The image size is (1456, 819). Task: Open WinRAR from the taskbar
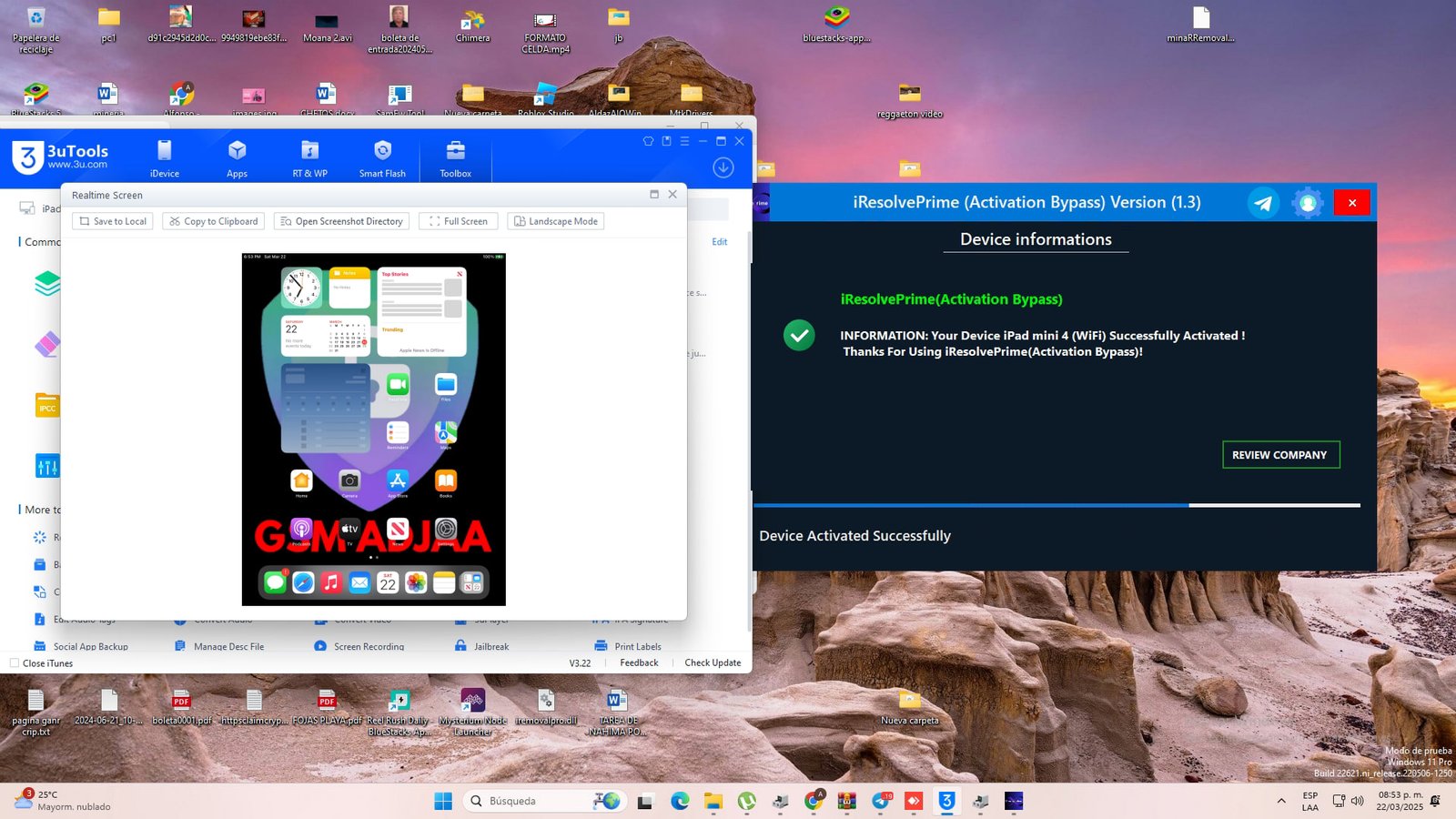[847, 801]
